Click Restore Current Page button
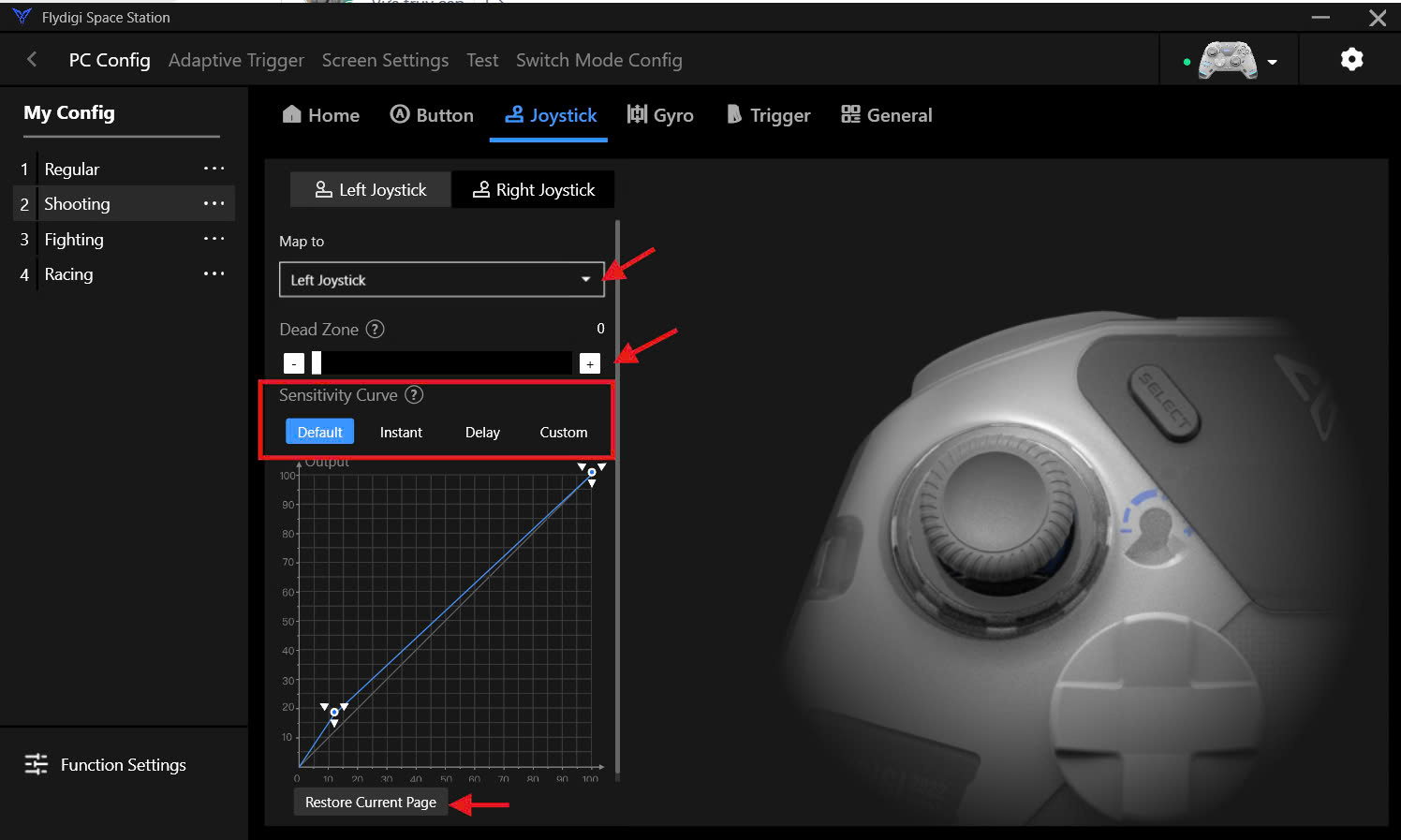 click(371, 803)
